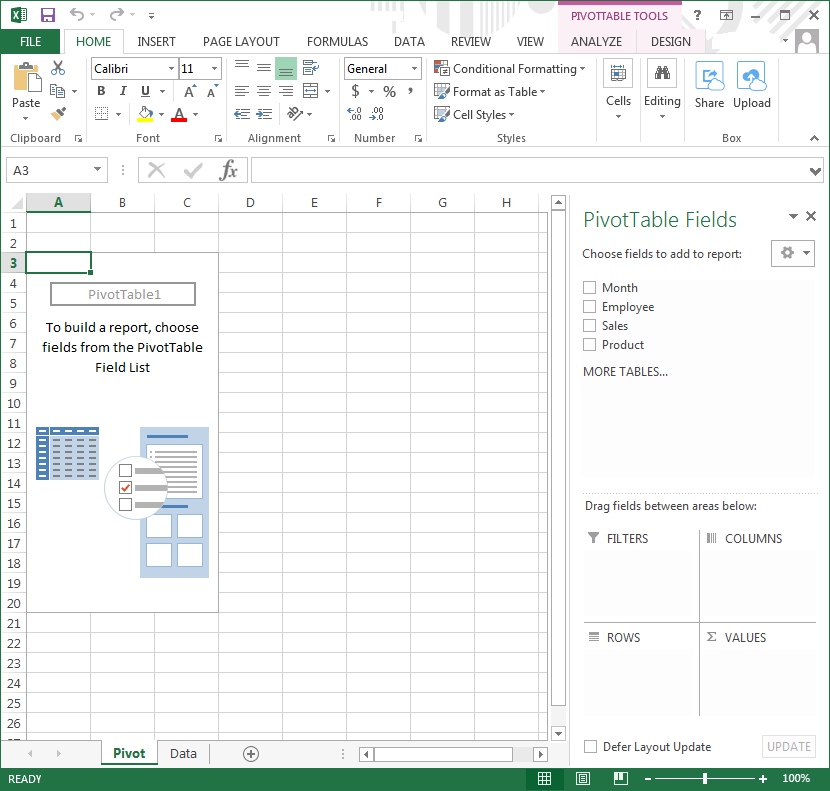Switch to the INSERT ribbon tab
830x791 pixels.
coord(156,41)
